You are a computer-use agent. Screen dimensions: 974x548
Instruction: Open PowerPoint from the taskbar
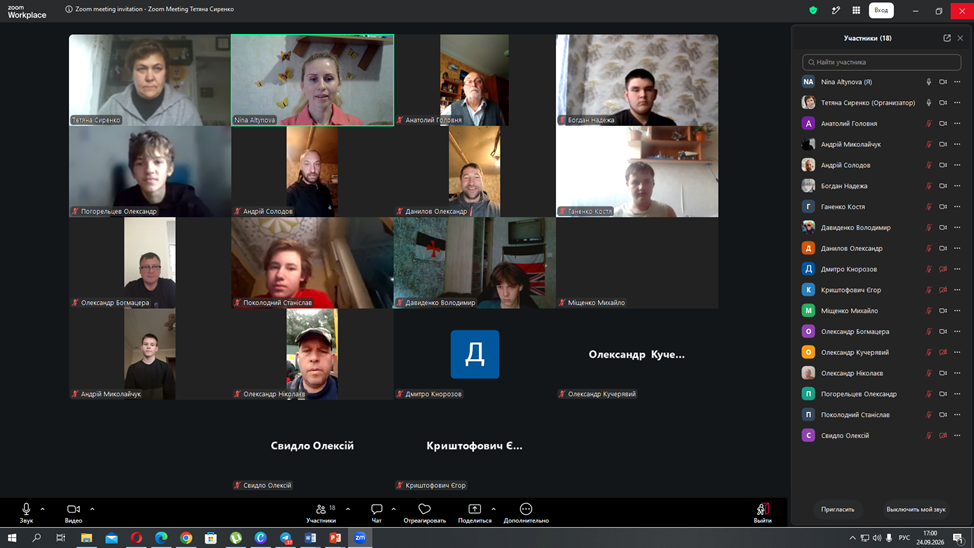pyautogui.click(x=335, y=538)
